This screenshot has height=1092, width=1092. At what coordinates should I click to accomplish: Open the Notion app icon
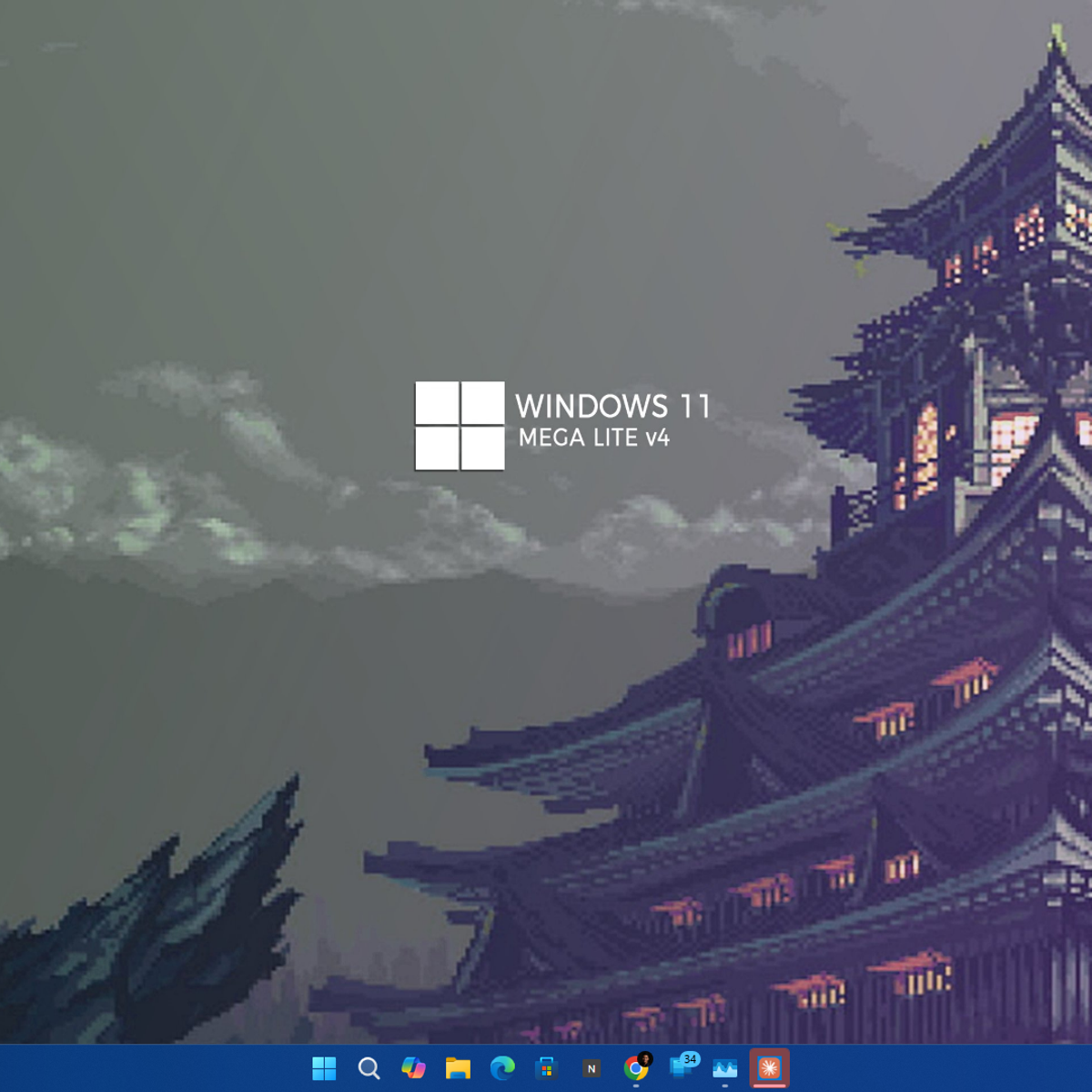point(591,1068)
